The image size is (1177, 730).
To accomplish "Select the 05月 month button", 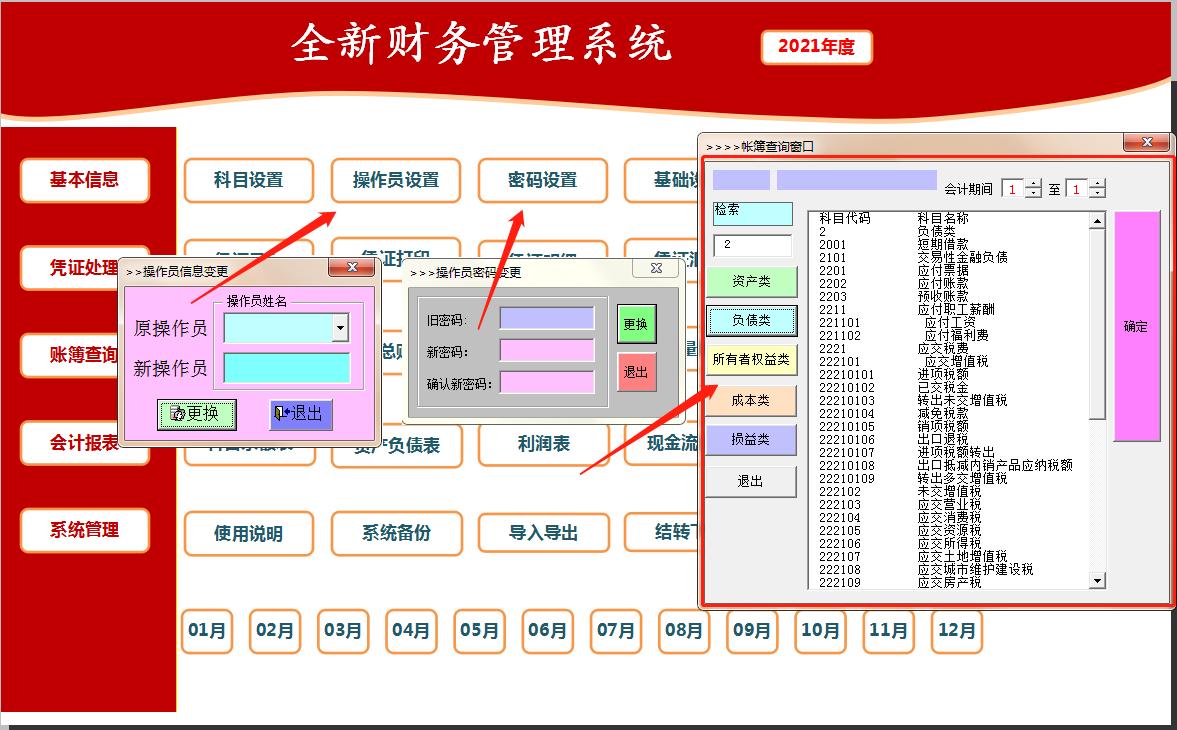I will [479, 631].
